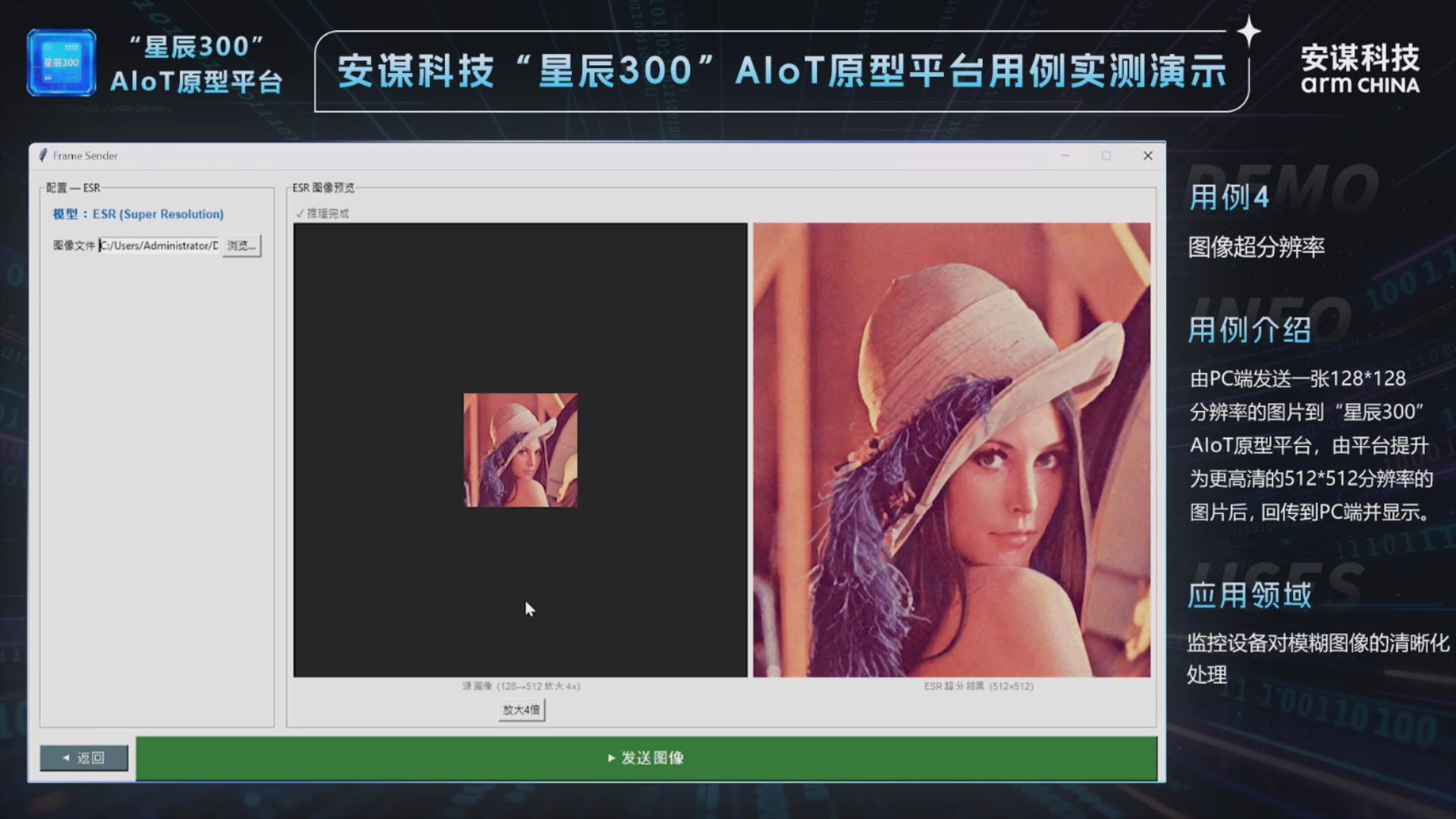Click the 发送图像 send image button
Image resolution: width=1456 pixels, height=819 pixels.
click(x=646, y=758)
